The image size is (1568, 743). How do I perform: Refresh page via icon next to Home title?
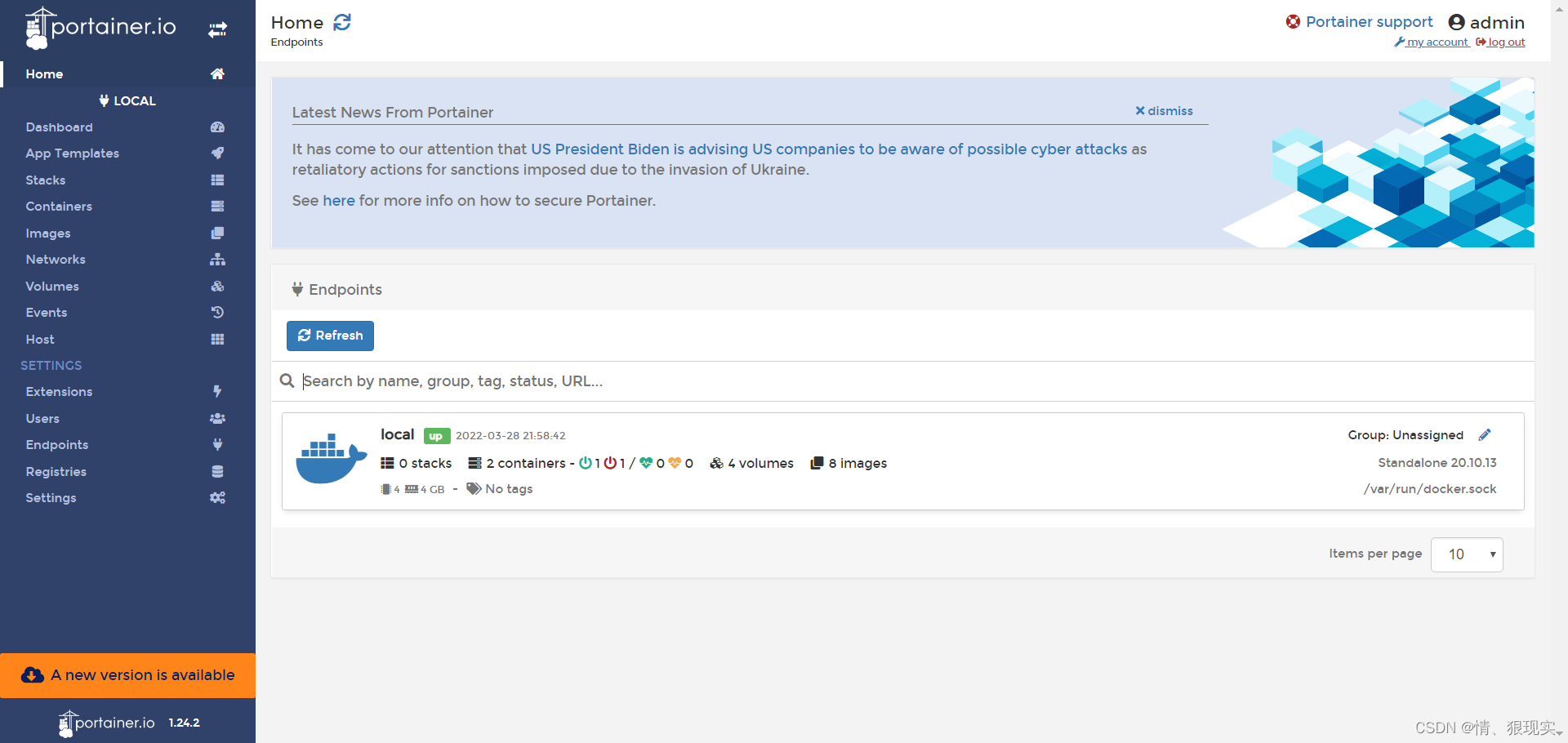(342, 22)
